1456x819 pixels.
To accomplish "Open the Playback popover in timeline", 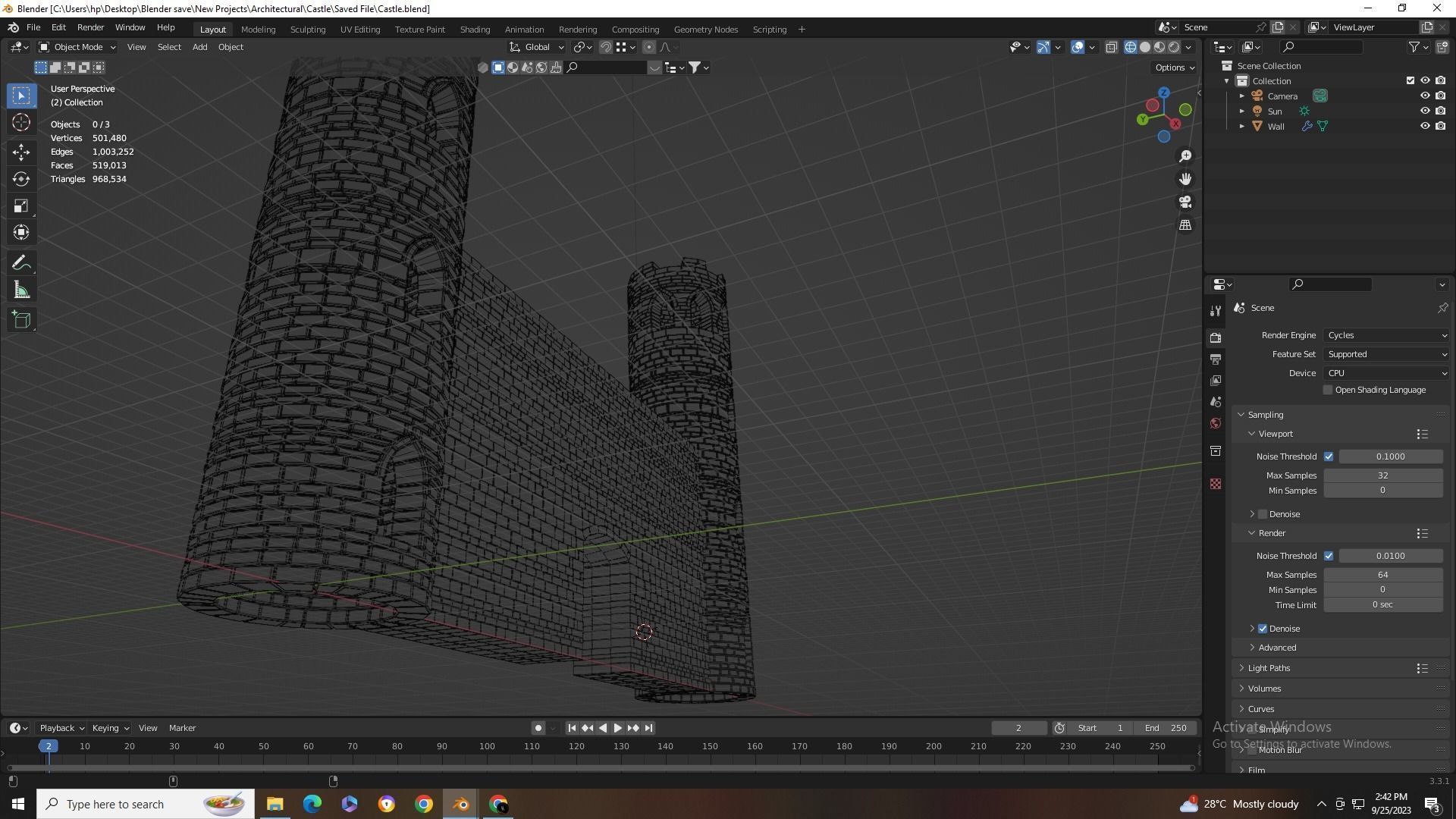I will (x=61, y=728).
